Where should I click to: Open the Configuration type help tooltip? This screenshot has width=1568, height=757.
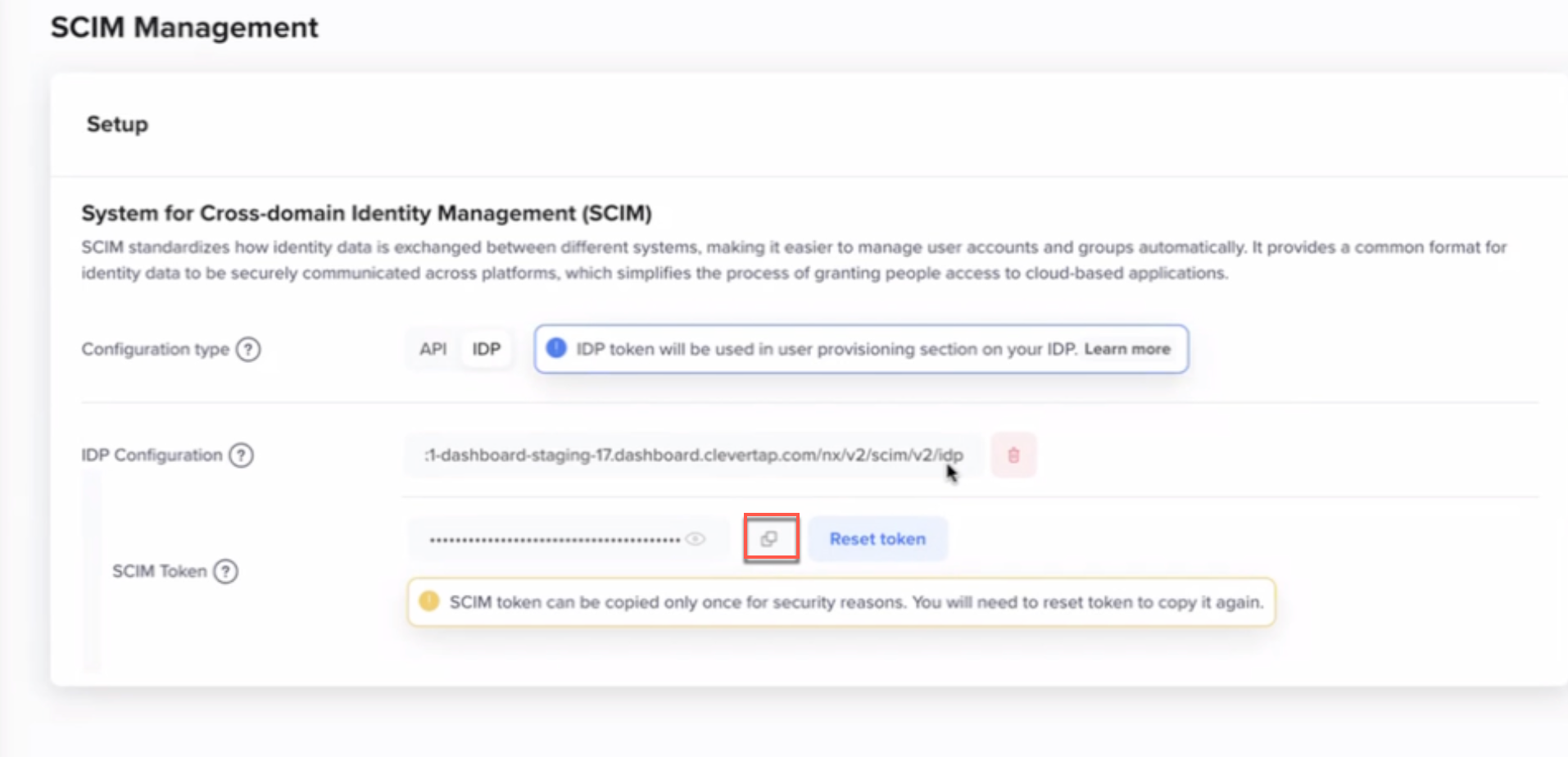point(249,348)
